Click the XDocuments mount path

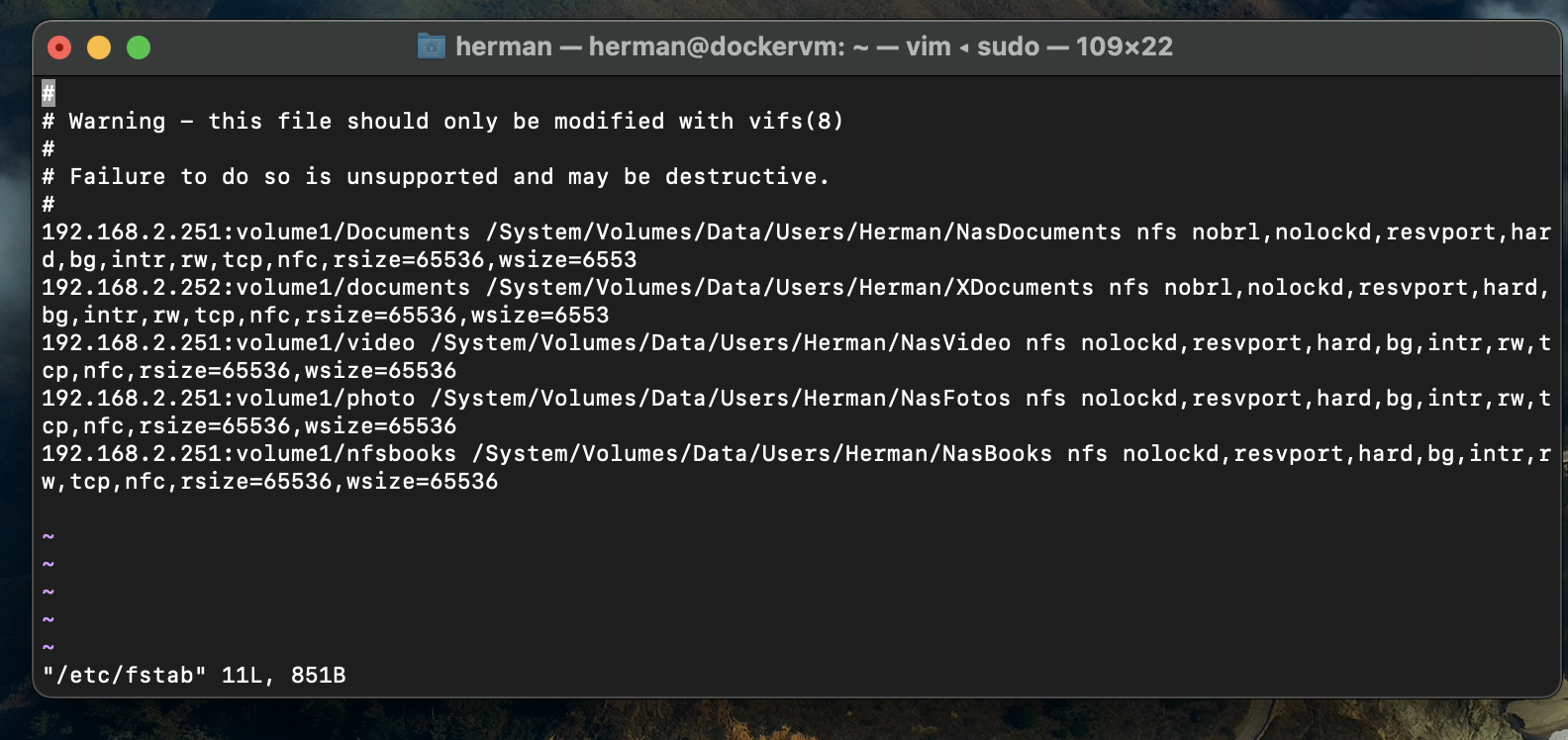tap(789, 287)
